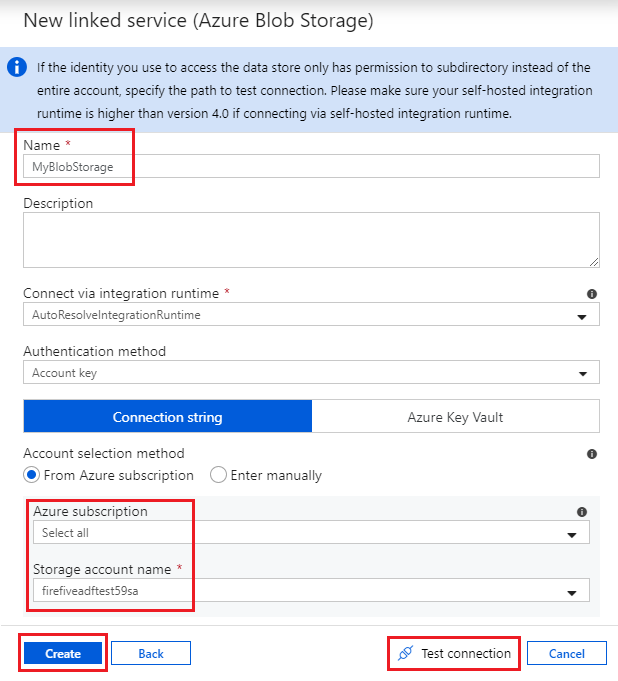Click the blue info icon in banner
Screen dimensions: 618x681
click(x=17, y=68)
